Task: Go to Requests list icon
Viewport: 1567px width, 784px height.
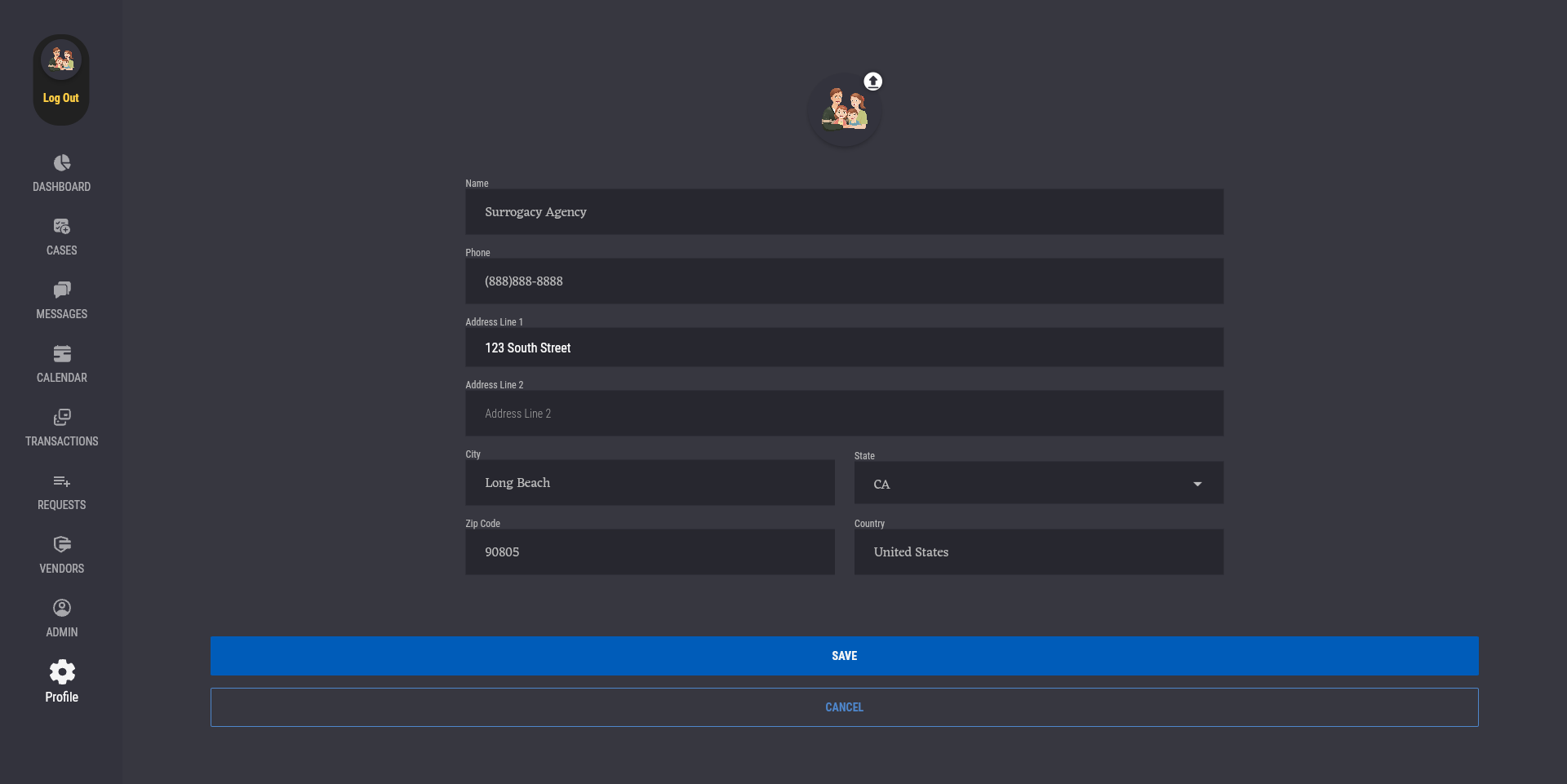Action: 62,481
